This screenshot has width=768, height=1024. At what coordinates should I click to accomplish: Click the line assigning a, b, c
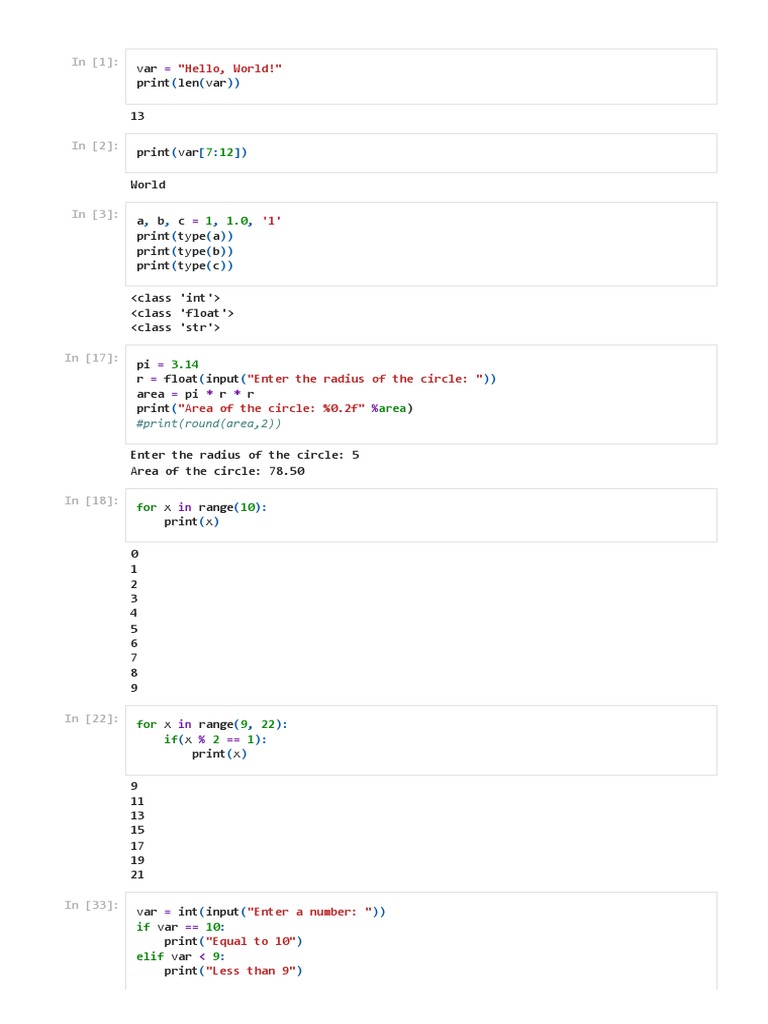(209, 221)
